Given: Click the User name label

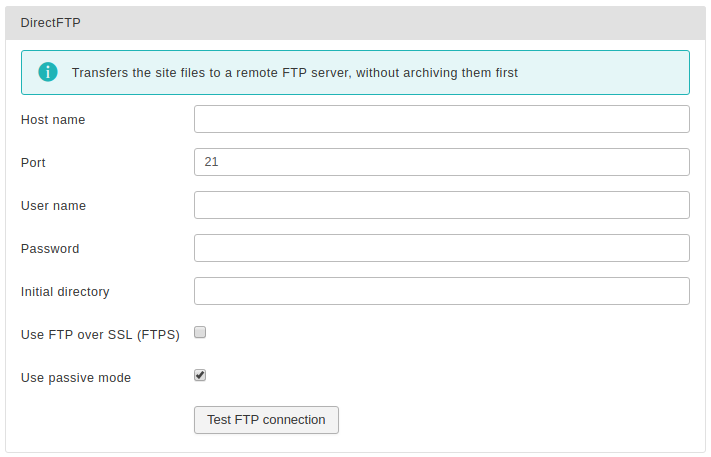Looking at the screenshot, I should coord(54,206).
